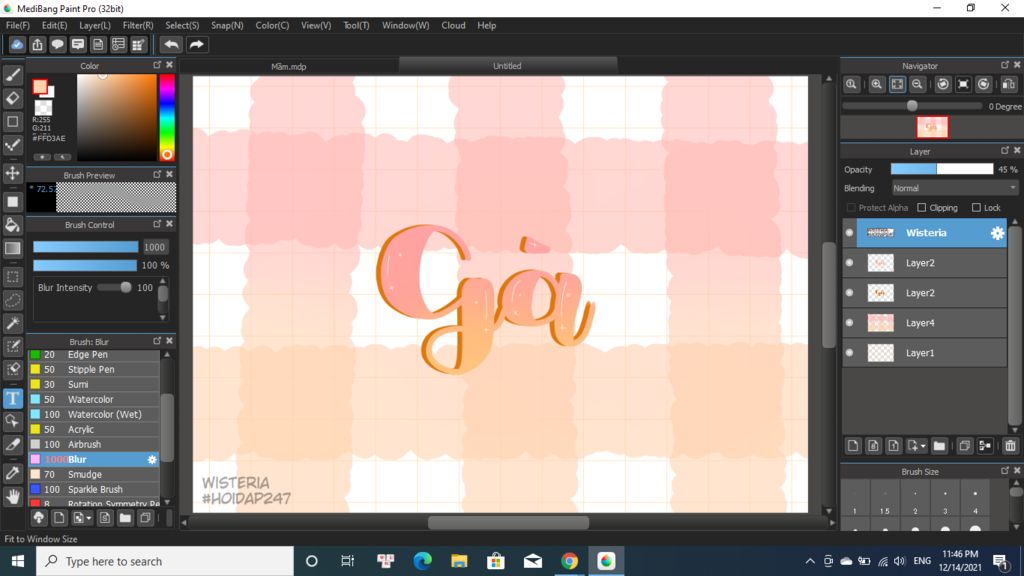Viewport: 1024px width, 576px height.
Task: Select the Layer4 layer
Action: click(x=924, y=323)
